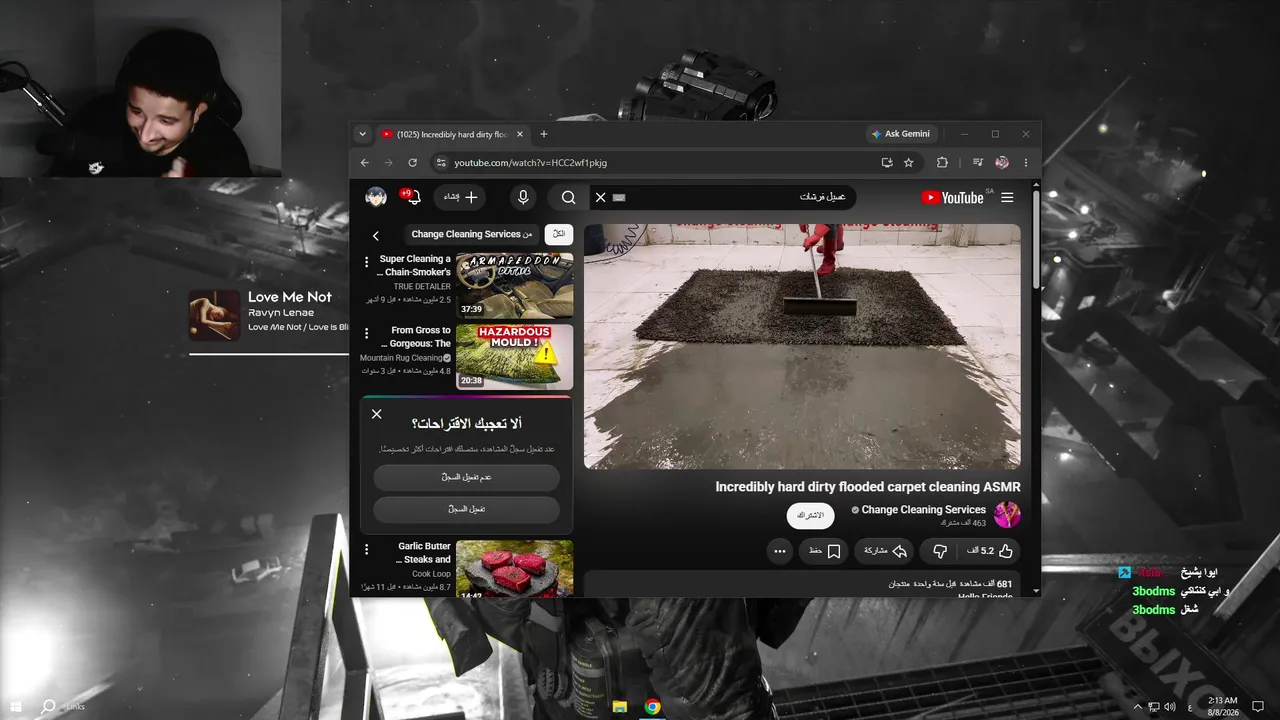Open the YouTube account avatar menu
This screenshot has height=720, width=1280.
point(376,197)
